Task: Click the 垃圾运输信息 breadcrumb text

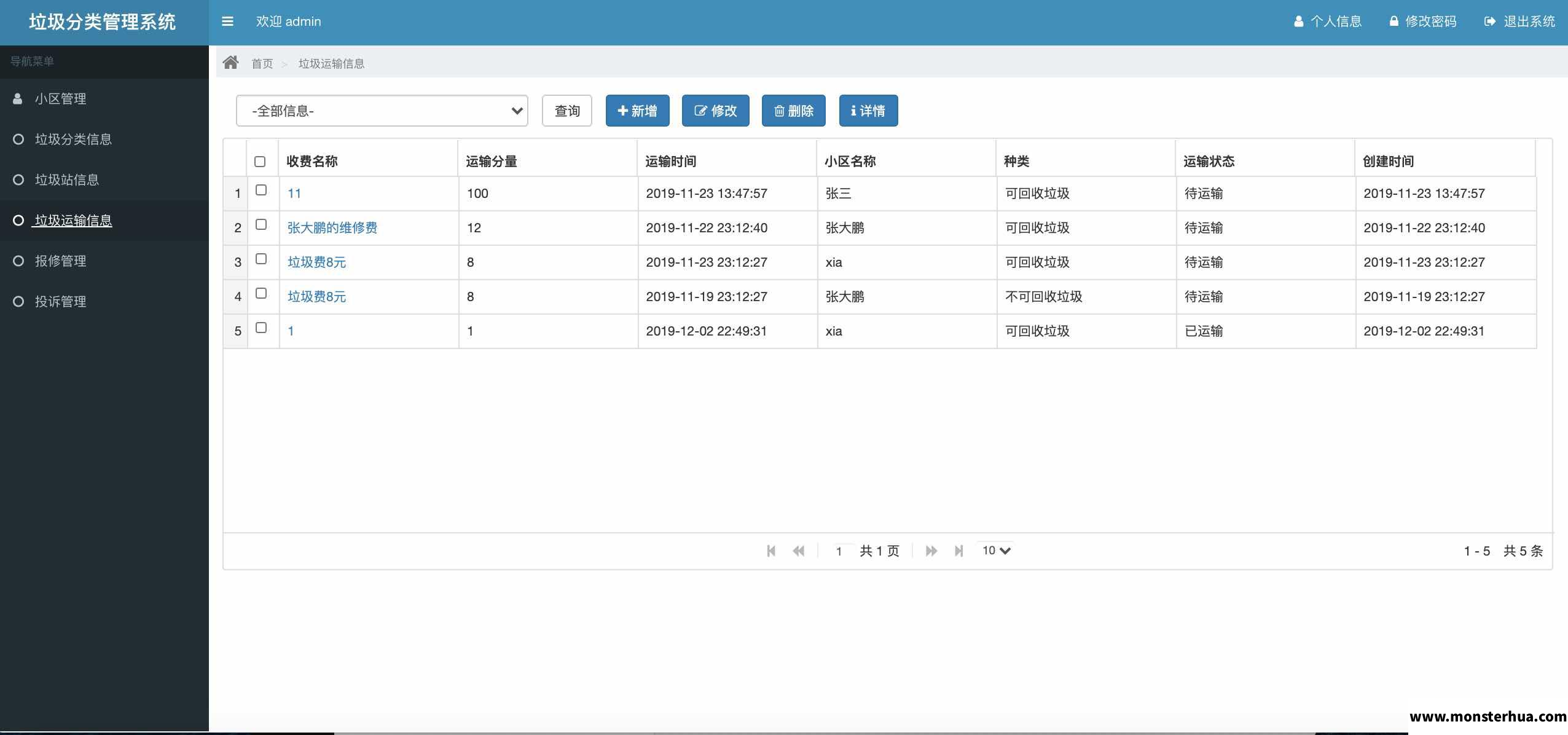Action: click(x=331, y=63)
